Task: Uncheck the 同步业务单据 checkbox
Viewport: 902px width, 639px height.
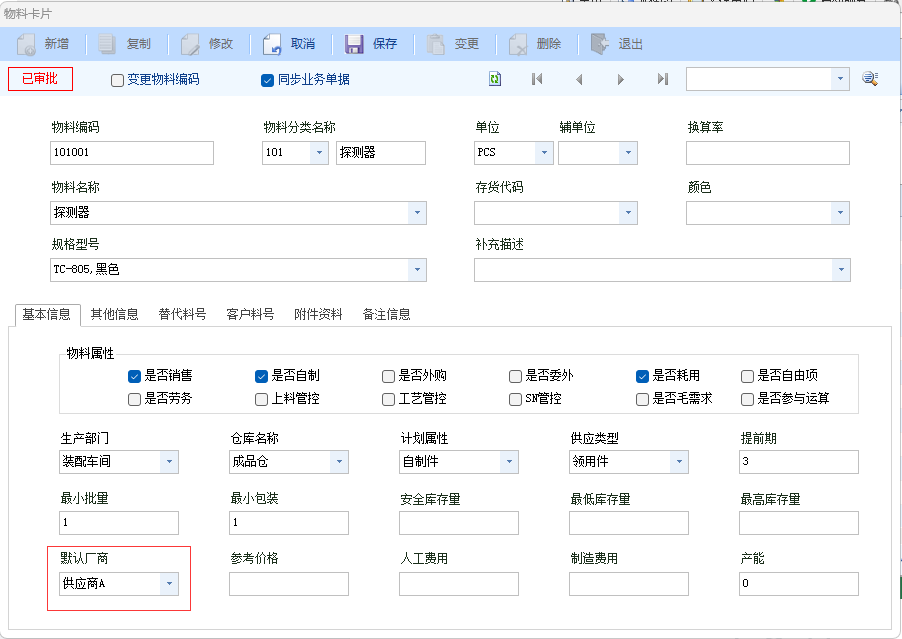Action: 267,80
